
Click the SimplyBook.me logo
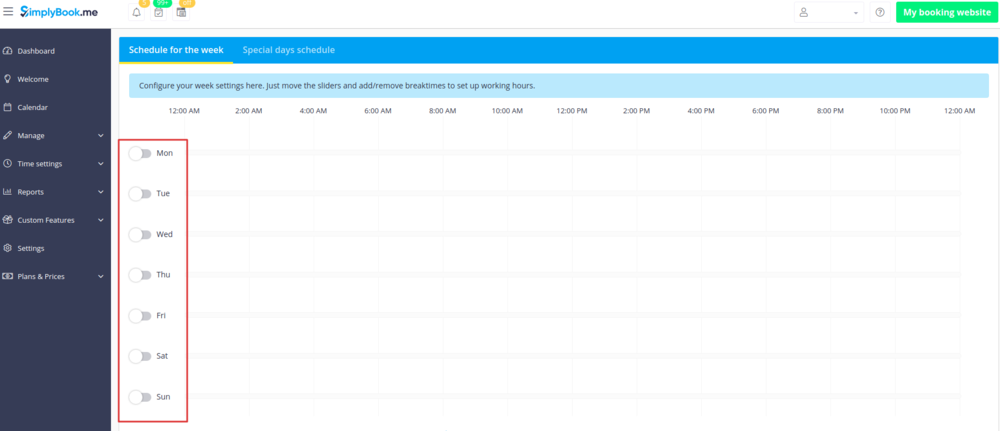(x=63, y=12)
